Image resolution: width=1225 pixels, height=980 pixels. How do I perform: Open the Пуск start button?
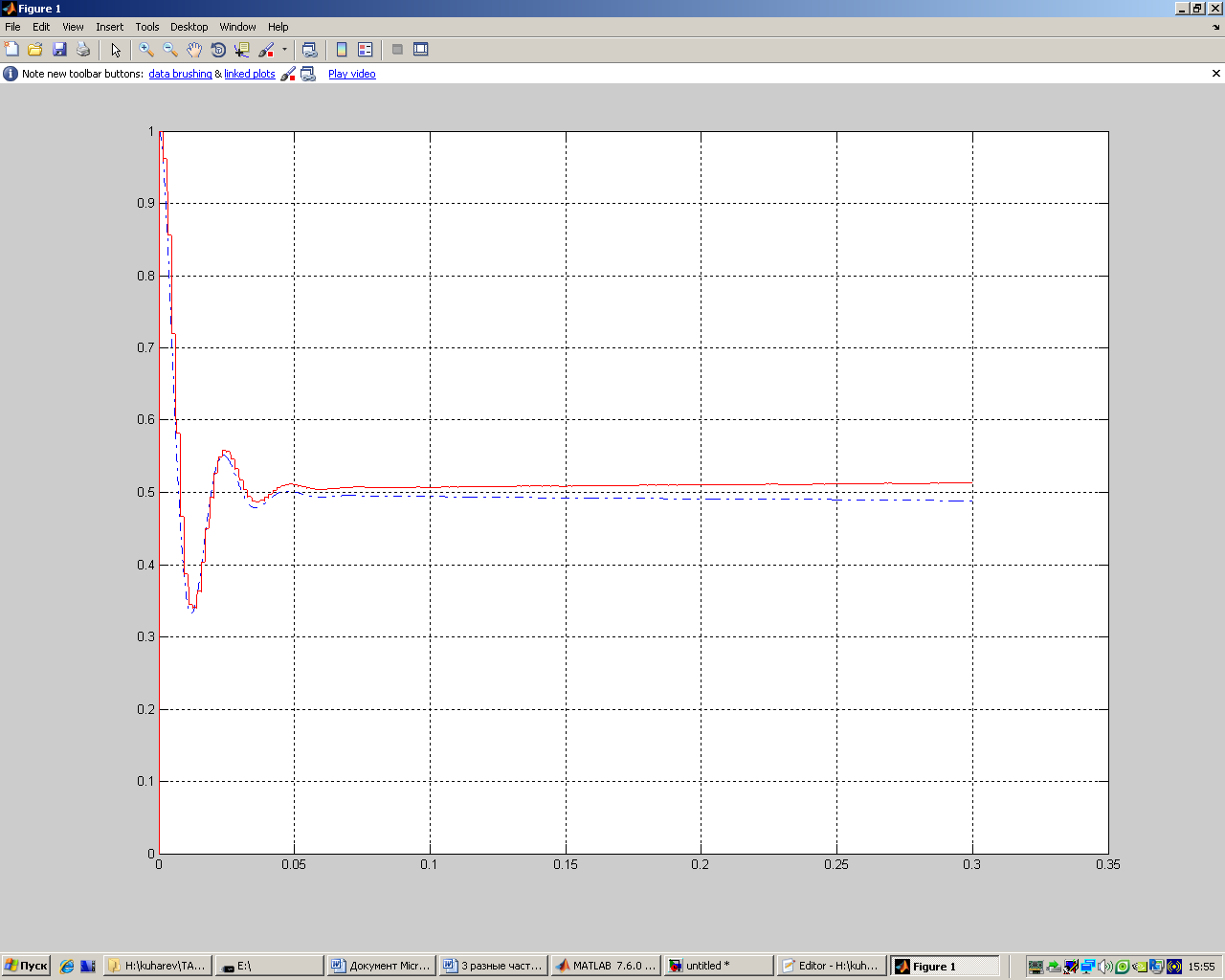tap(26, 966)
